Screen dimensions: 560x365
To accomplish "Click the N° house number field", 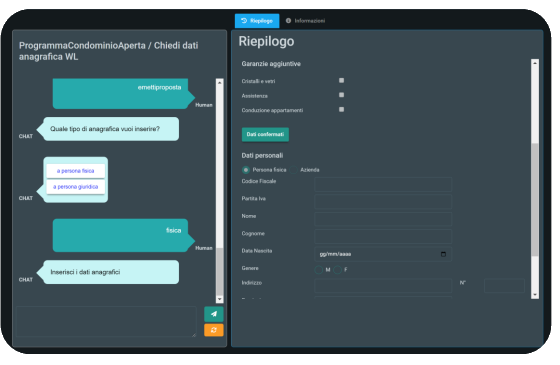I will click(x=504, y=285).
